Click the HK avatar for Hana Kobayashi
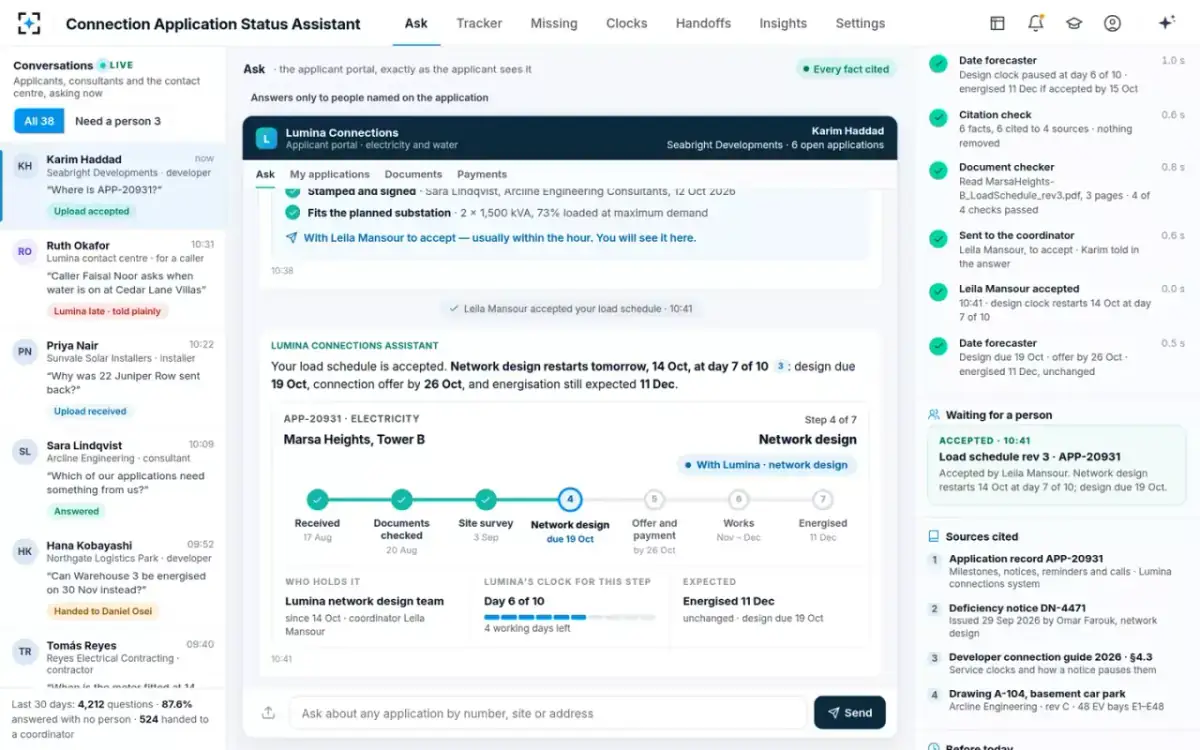The height and width of the screenshot is (750, 1200). tap(25, 552)
